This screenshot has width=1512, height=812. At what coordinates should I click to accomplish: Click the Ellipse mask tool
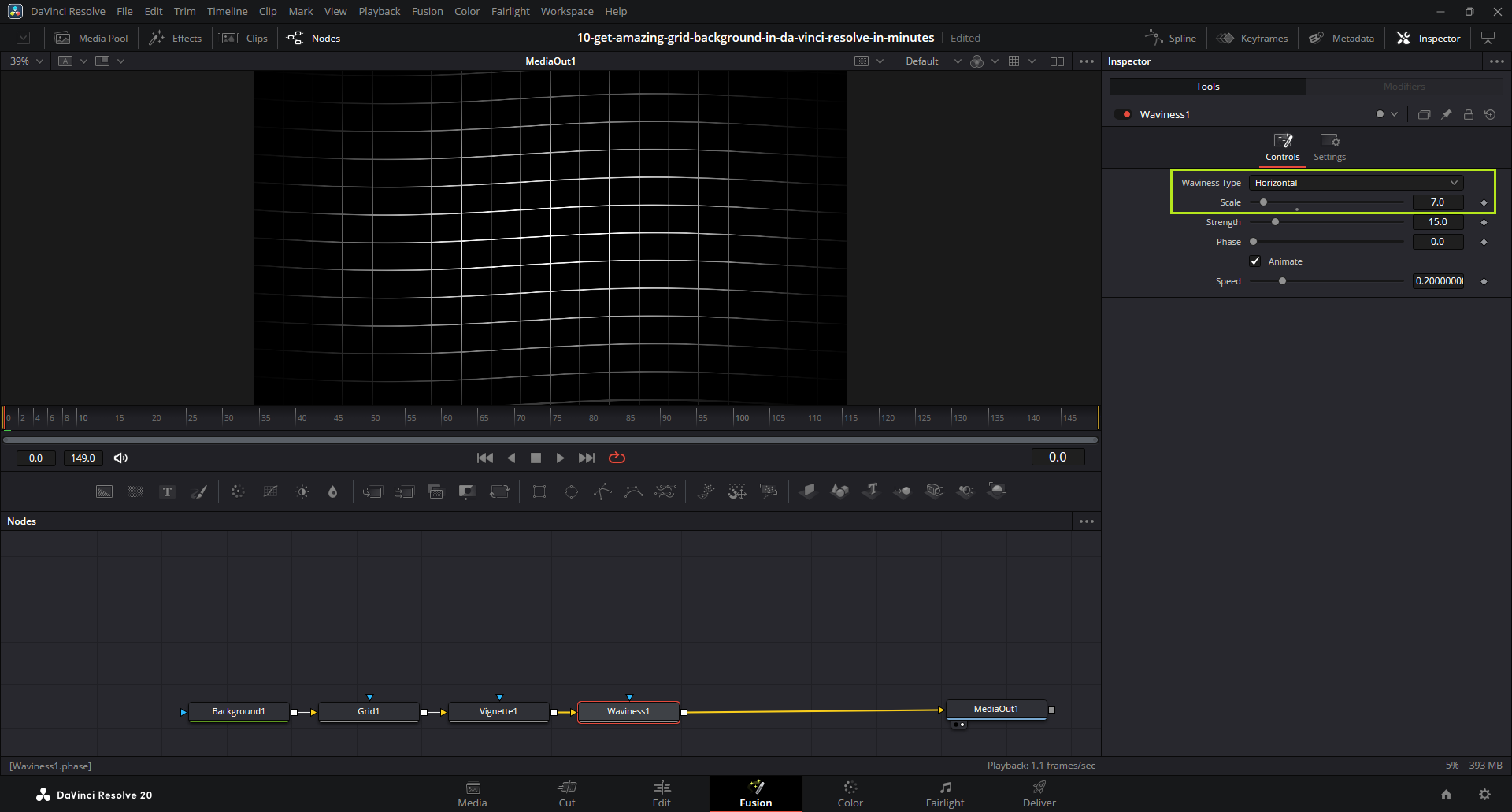click(571, 492)
